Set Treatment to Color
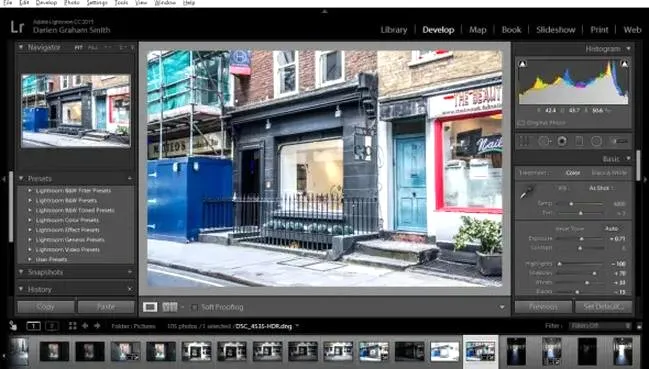The width and height of the screenshot is (649, 369). tap(573, 173)
